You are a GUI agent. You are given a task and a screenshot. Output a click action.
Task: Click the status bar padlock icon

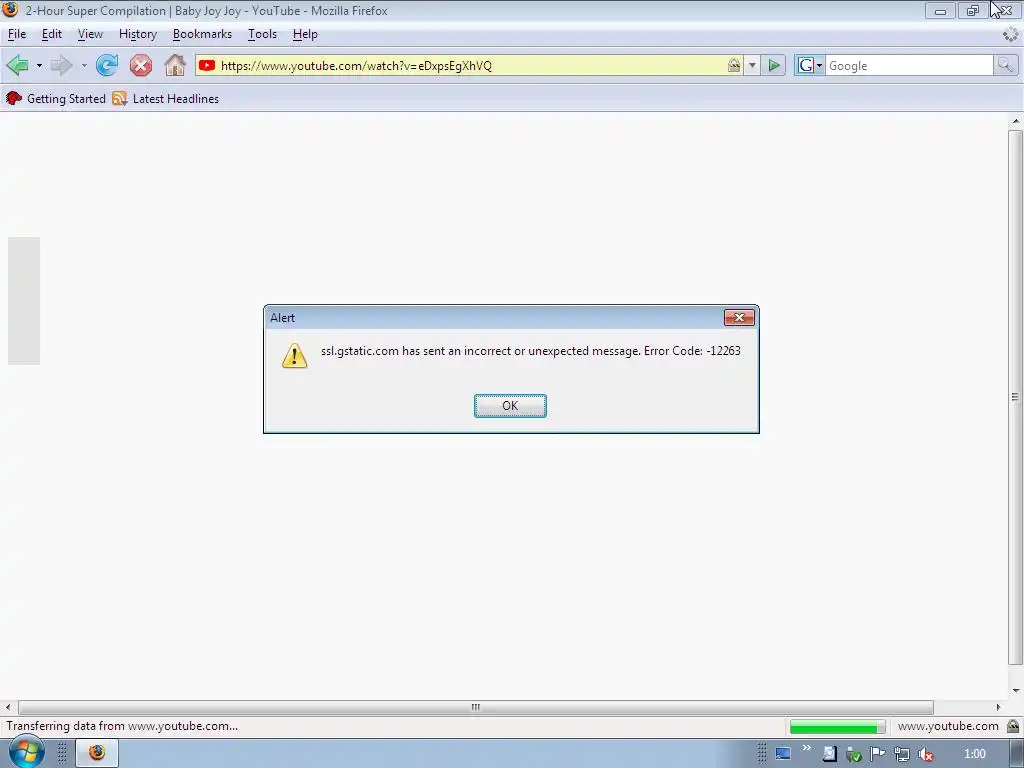(x=1013, y=726)
